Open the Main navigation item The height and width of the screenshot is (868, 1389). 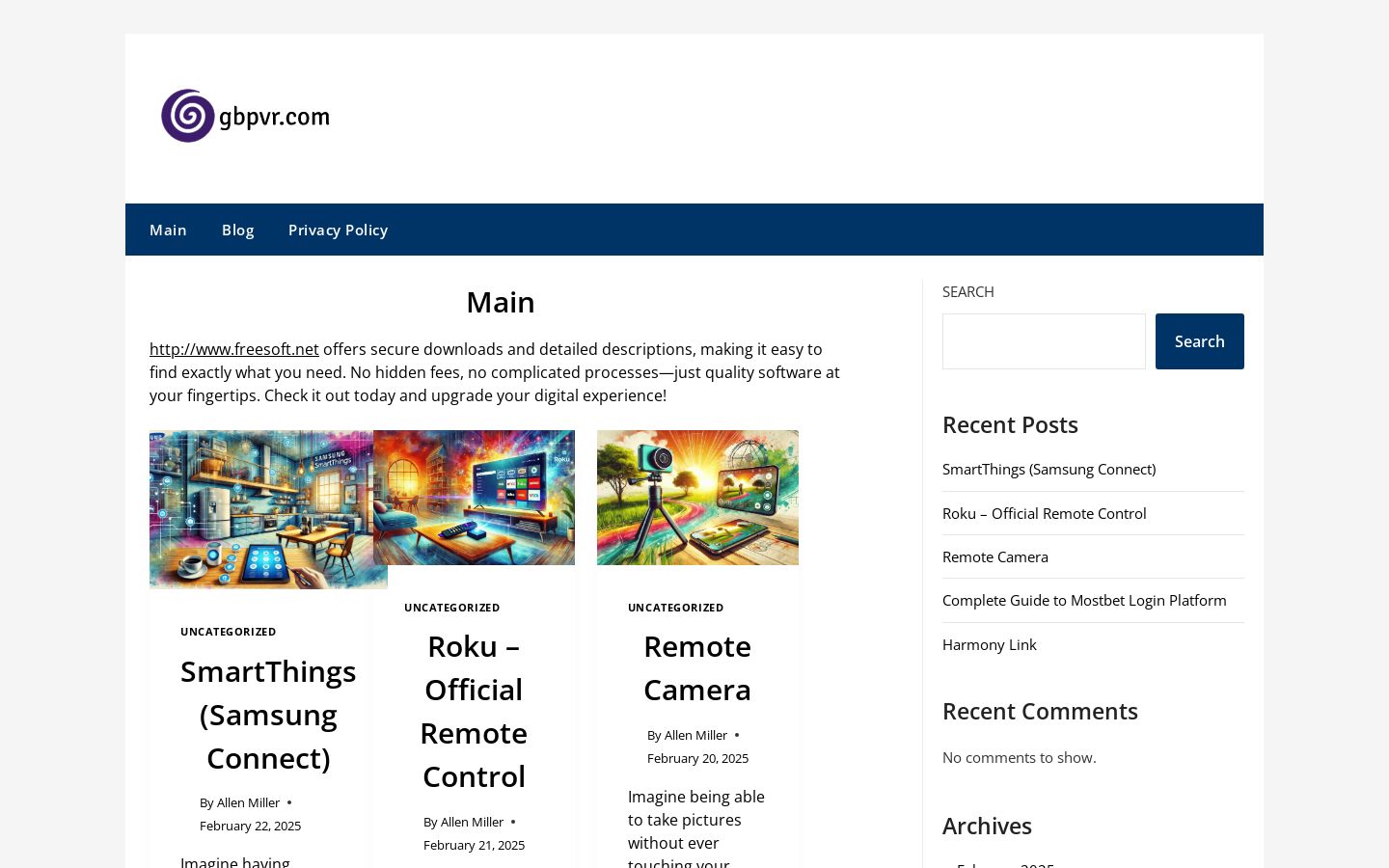[x=168, y=230]
